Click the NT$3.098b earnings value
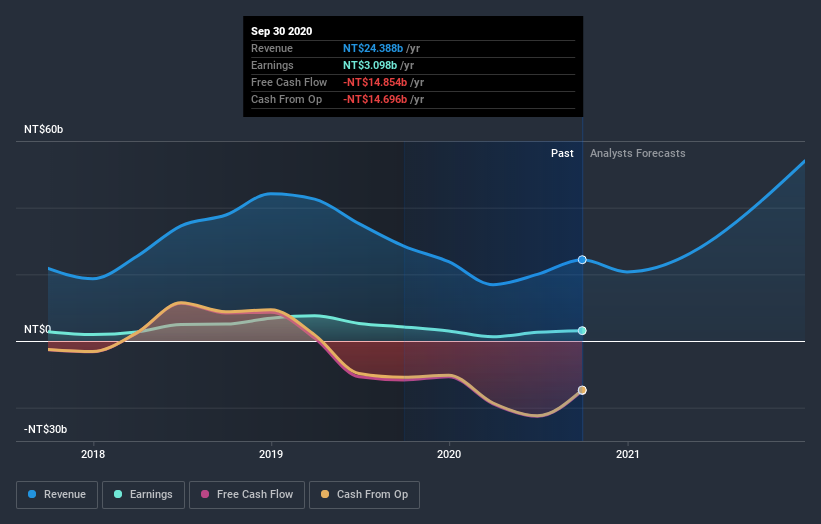The image size is (821, 524). [x=370, y=65]
